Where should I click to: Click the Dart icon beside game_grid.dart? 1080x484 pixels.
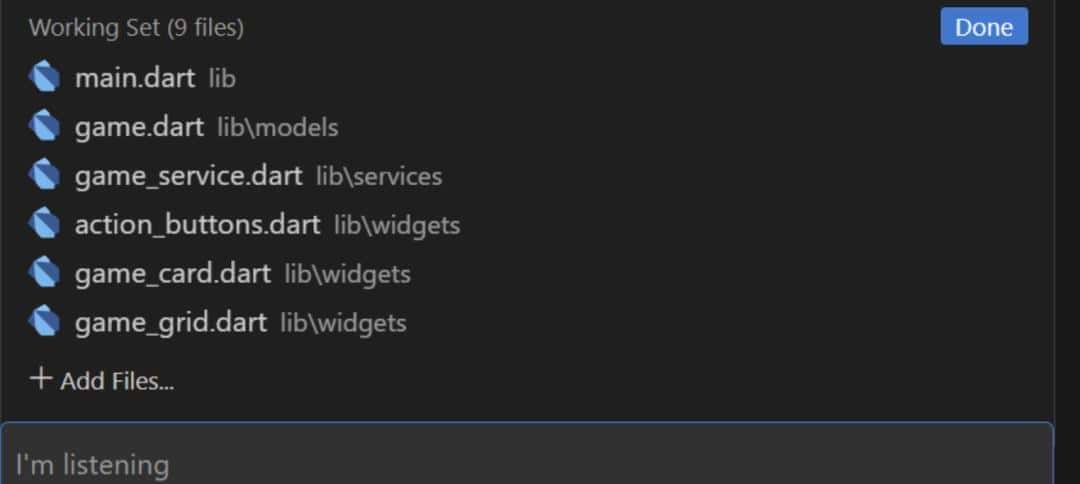[x=44, y=322]
